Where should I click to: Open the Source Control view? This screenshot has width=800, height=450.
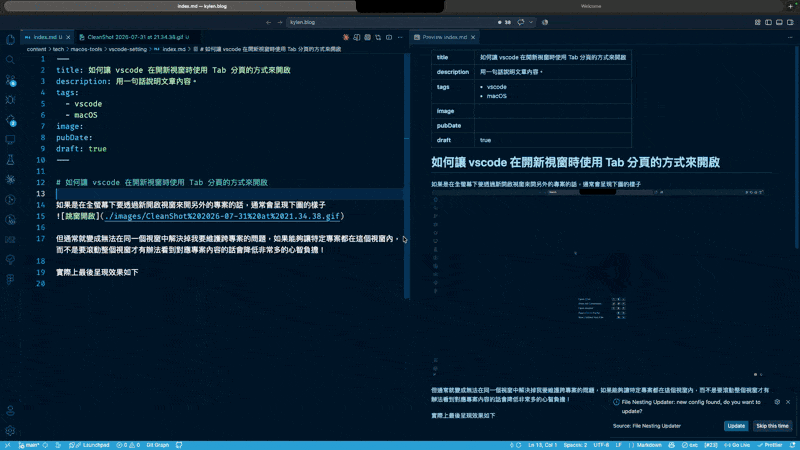coord(10,80)
